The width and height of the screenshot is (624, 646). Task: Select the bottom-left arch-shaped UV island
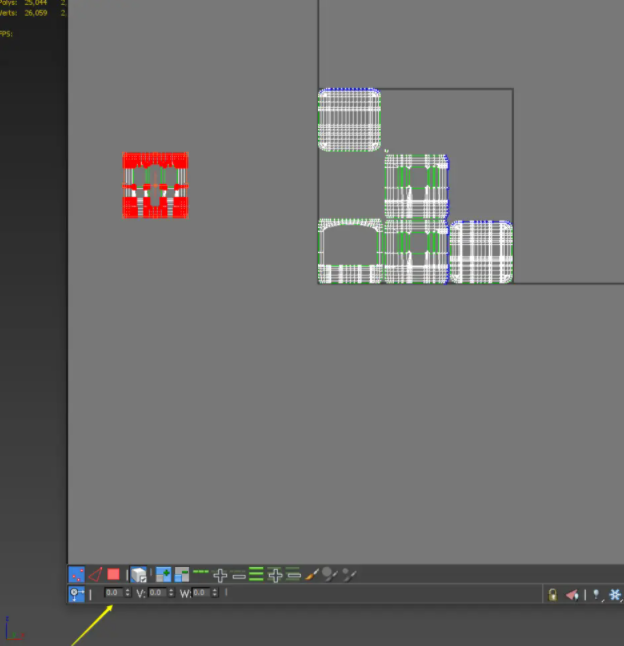click(x=350, y=251)
